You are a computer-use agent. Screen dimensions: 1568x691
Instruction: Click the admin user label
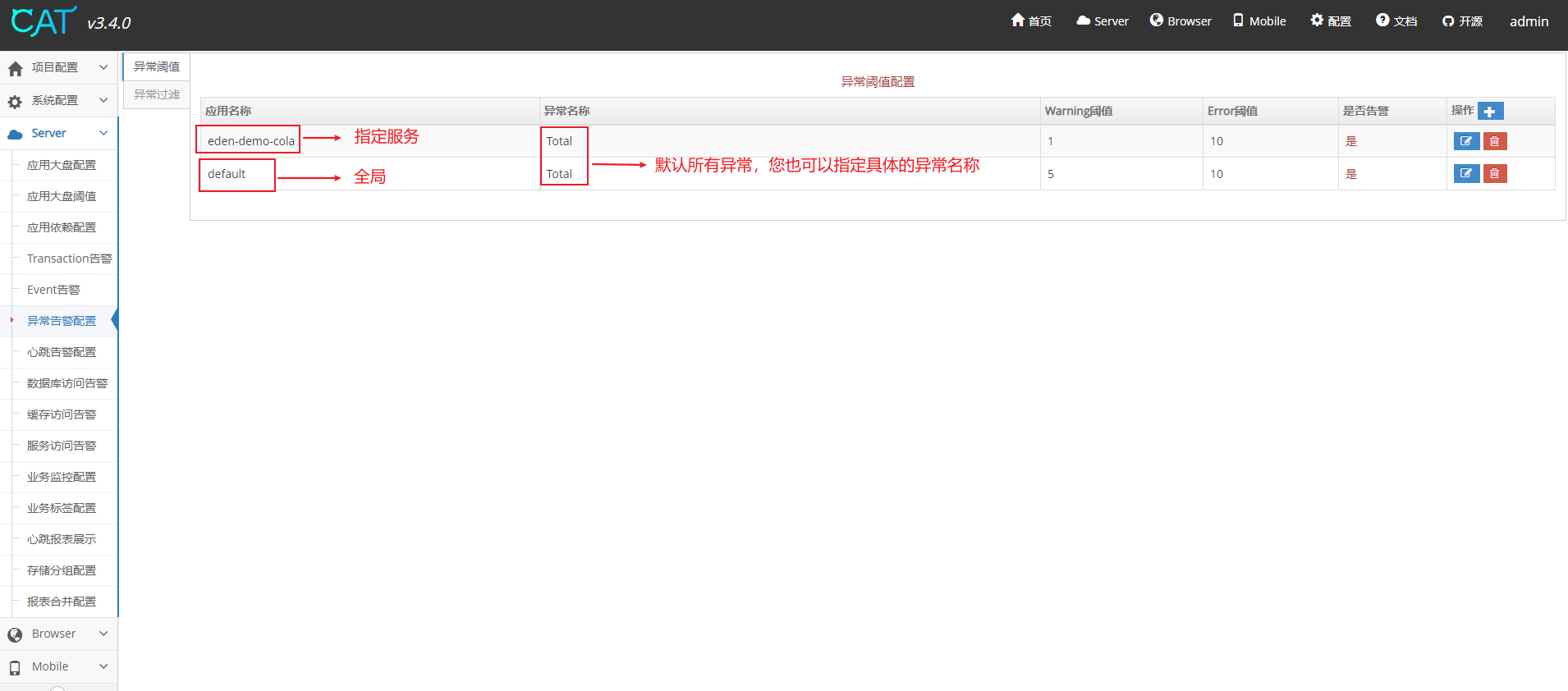tap(1529, 21)
